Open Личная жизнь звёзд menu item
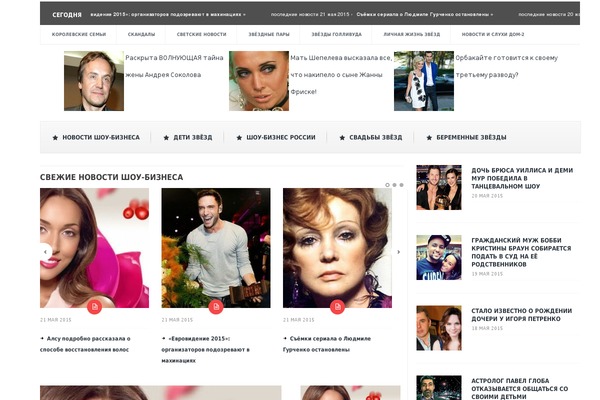The image size is (600, 400). pyautogui.click(x=412, y=34)
